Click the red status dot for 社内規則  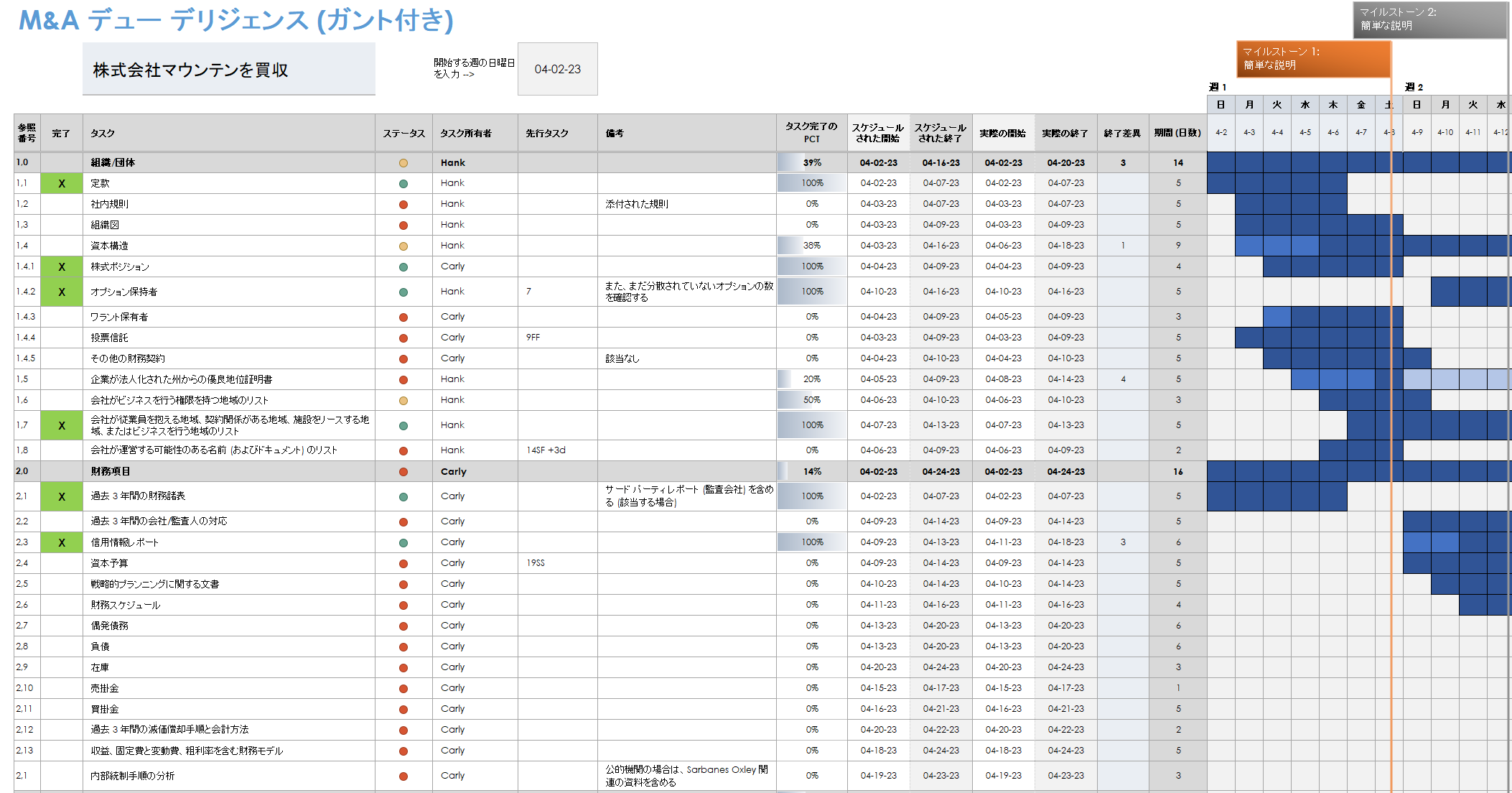click(403, 205)
